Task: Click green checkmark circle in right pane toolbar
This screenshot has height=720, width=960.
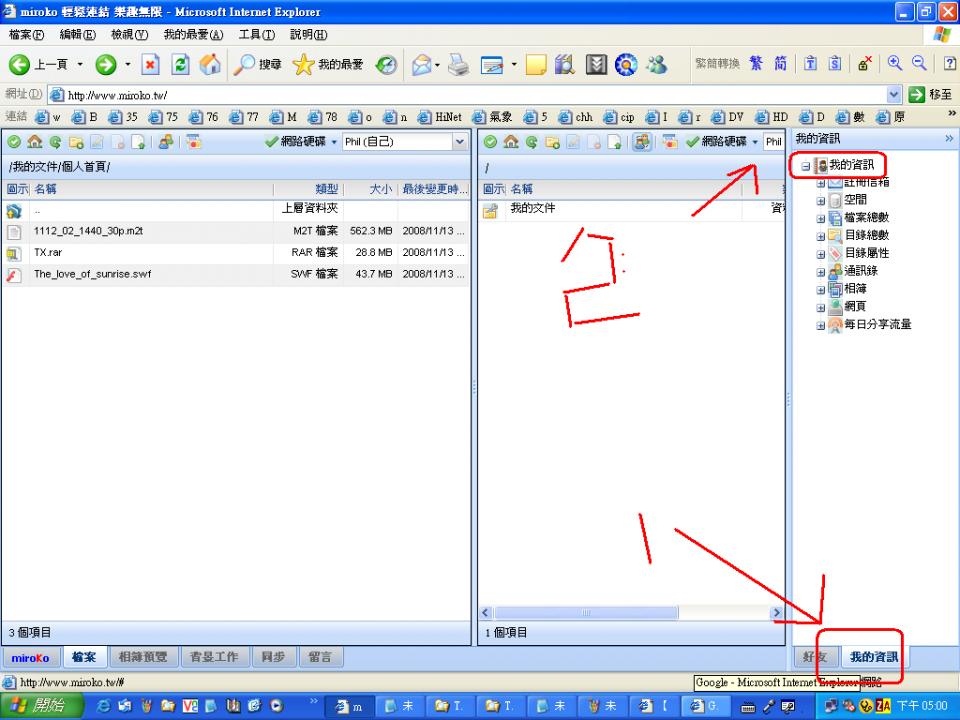Action: [490, 142]
